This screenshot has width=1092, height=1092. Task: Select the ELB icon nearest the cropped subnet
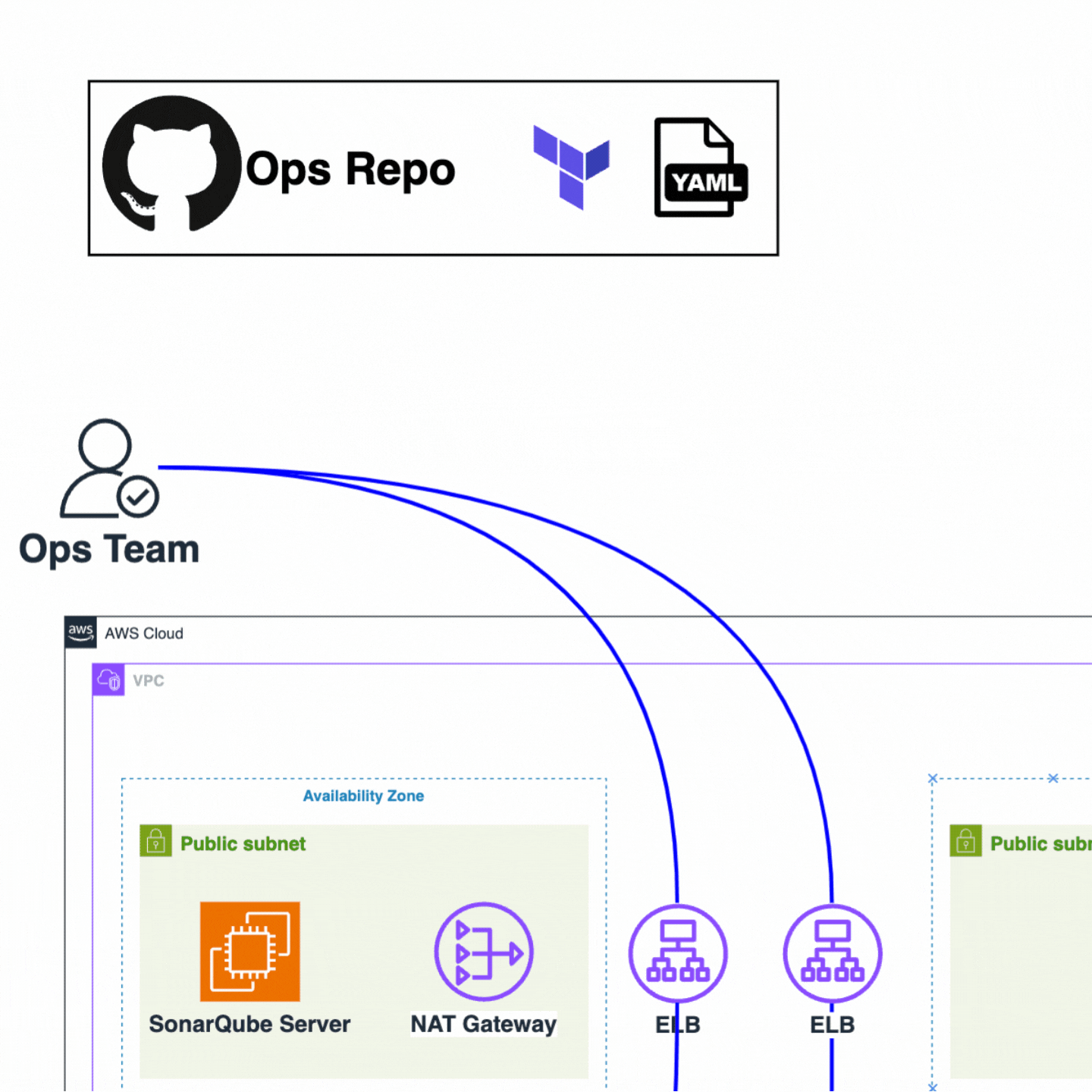[x=832, y=953]
